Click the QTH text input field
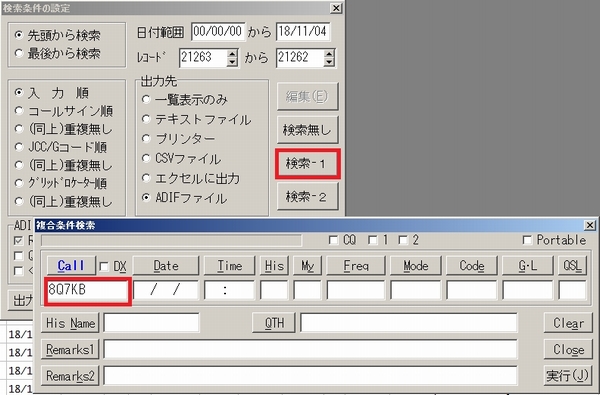The width and height of the screenshot is (600, 395). point(409,323)
